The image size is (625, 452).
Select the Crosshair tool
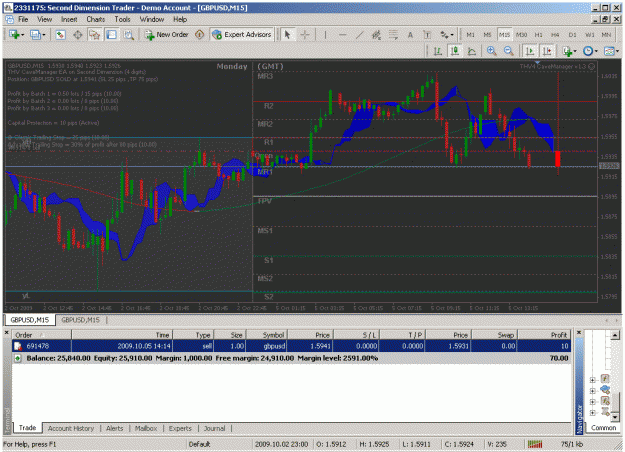click(305, 35)
